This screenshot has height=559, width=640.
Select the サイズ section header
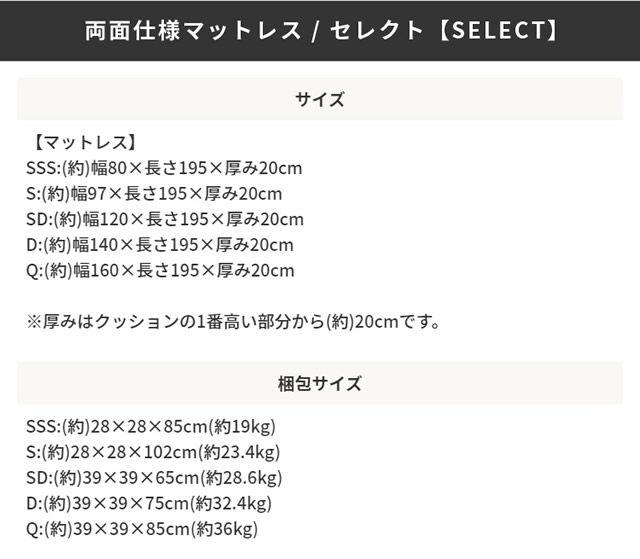[x=320, y=99]
